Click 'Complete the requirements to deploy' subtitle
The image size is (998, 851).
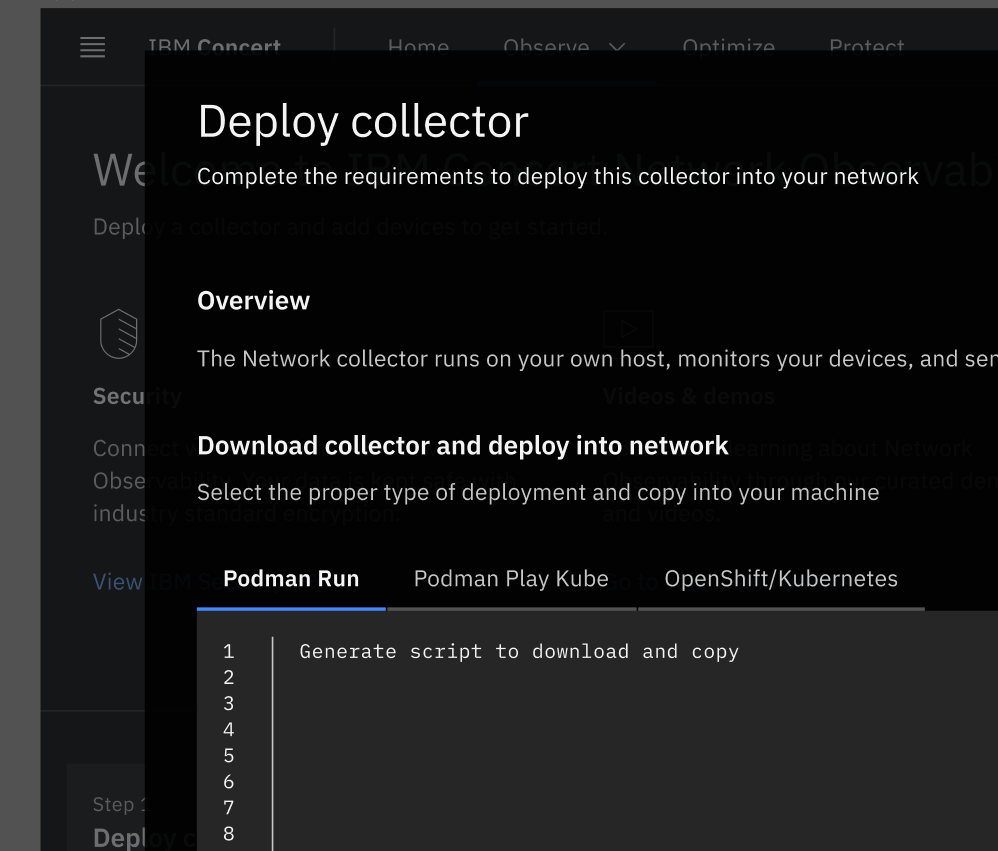pos(558,176)
